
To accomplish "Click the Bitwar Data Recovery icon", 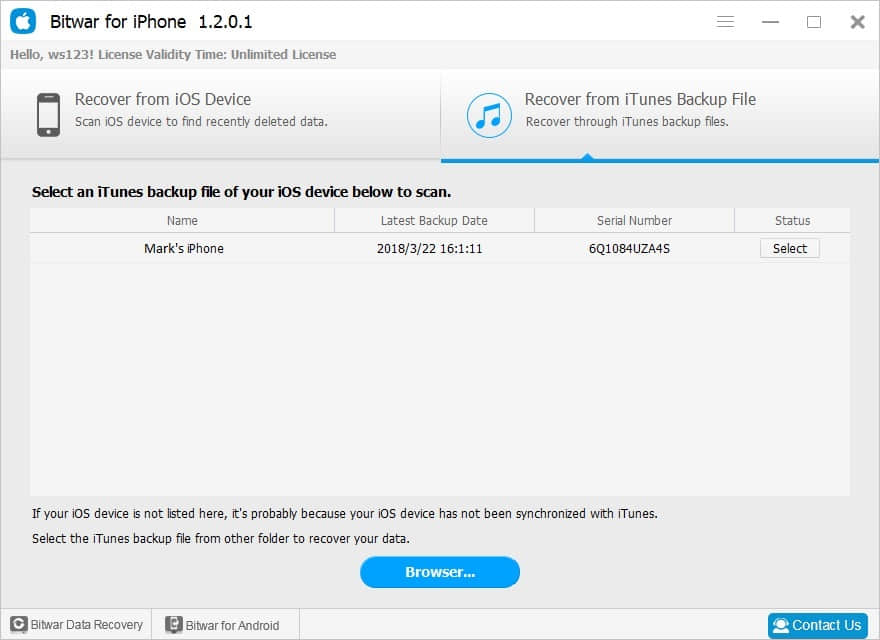I will tap(19, 624).
